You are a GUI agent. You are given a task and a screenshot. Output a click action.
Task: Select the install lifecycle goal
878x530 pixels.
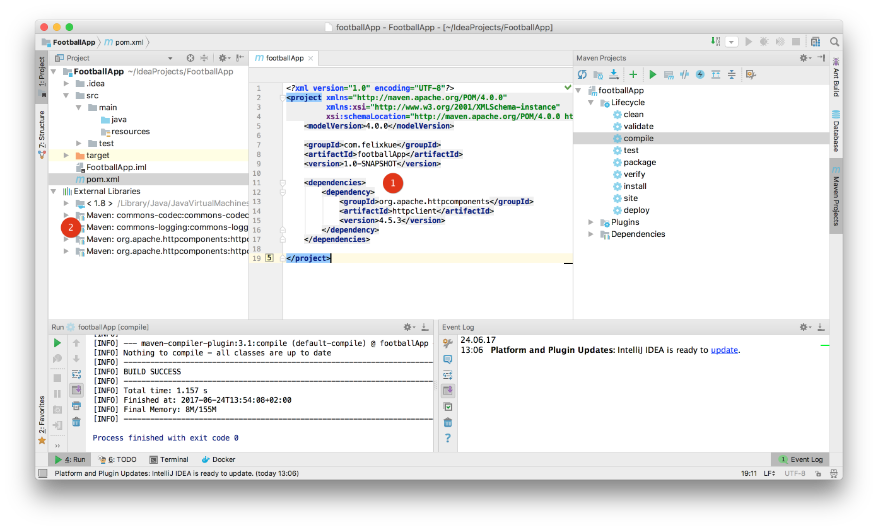coord(634,186)
